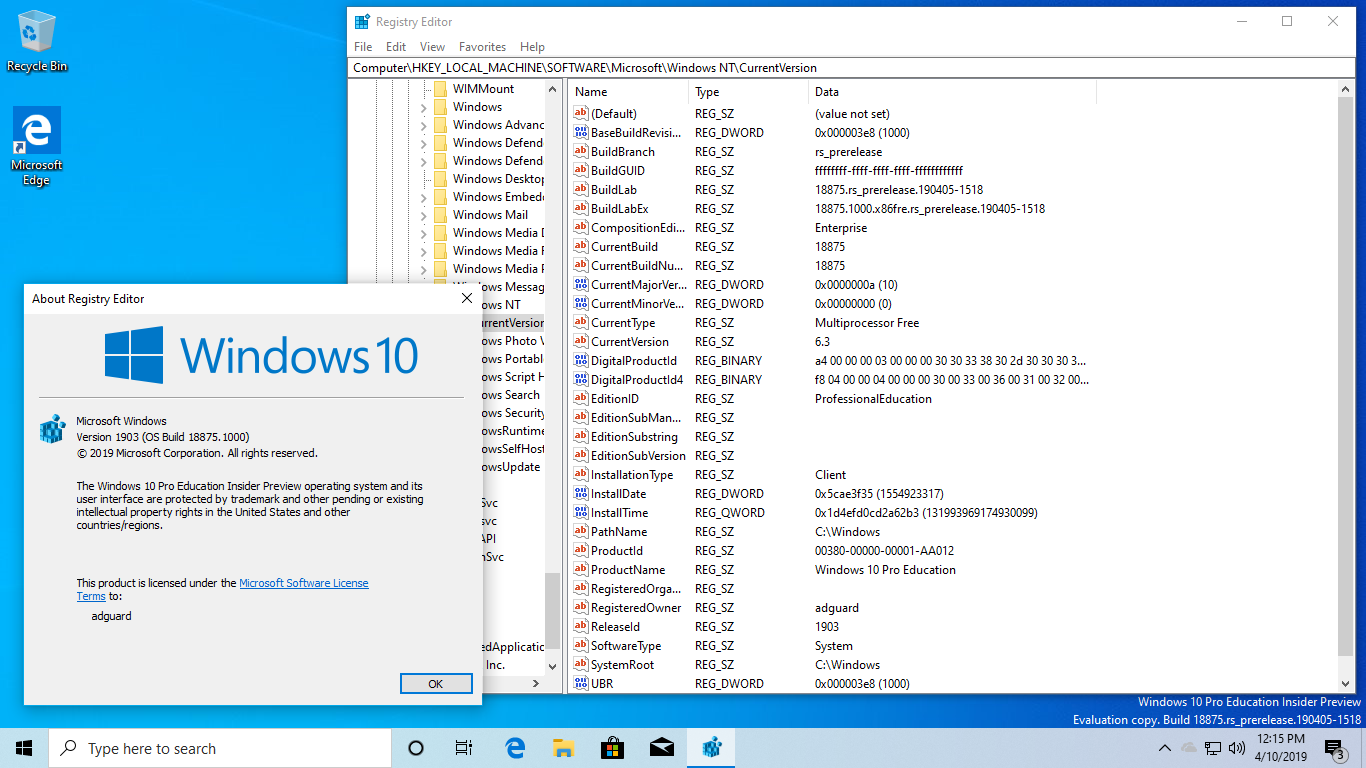The image size is (1366, 768).
Task: Click OK in About Registry Editor
Action: 435,684
